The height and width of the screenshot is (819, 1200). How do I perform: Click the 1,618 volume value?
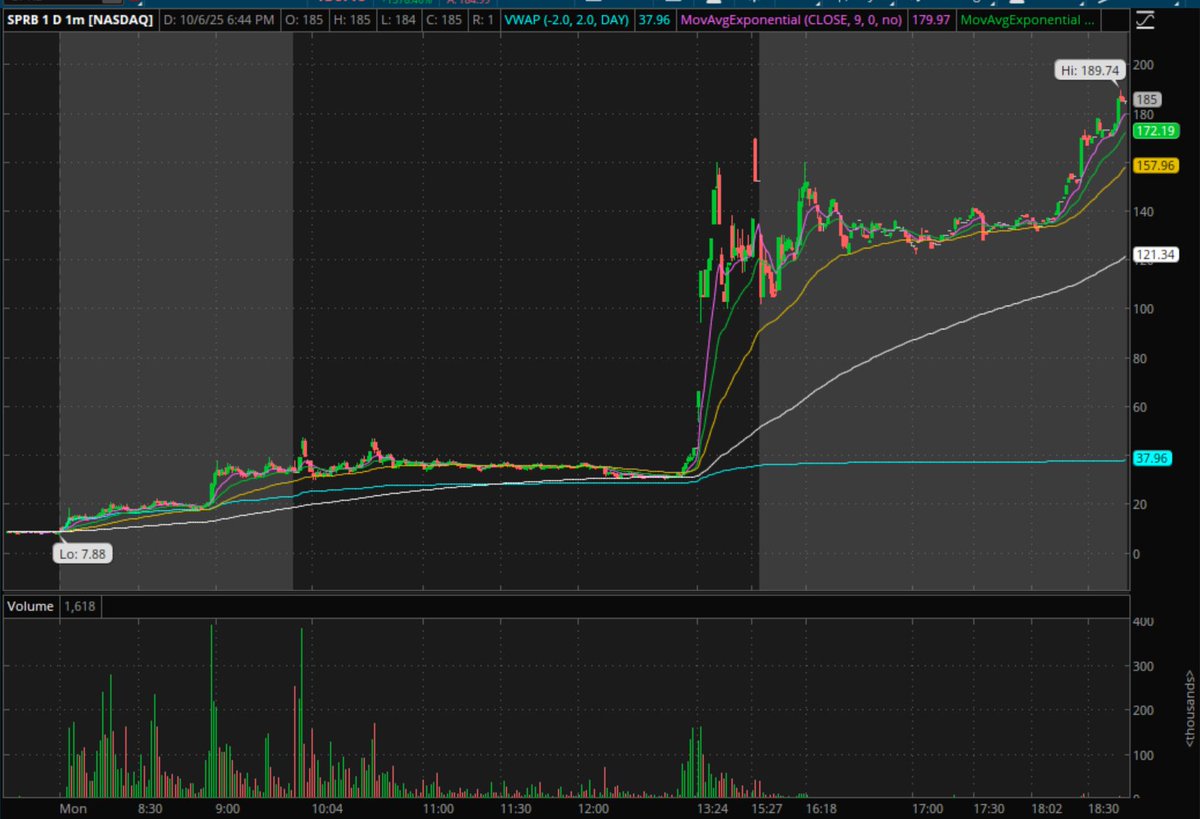[x=82, y=606]
